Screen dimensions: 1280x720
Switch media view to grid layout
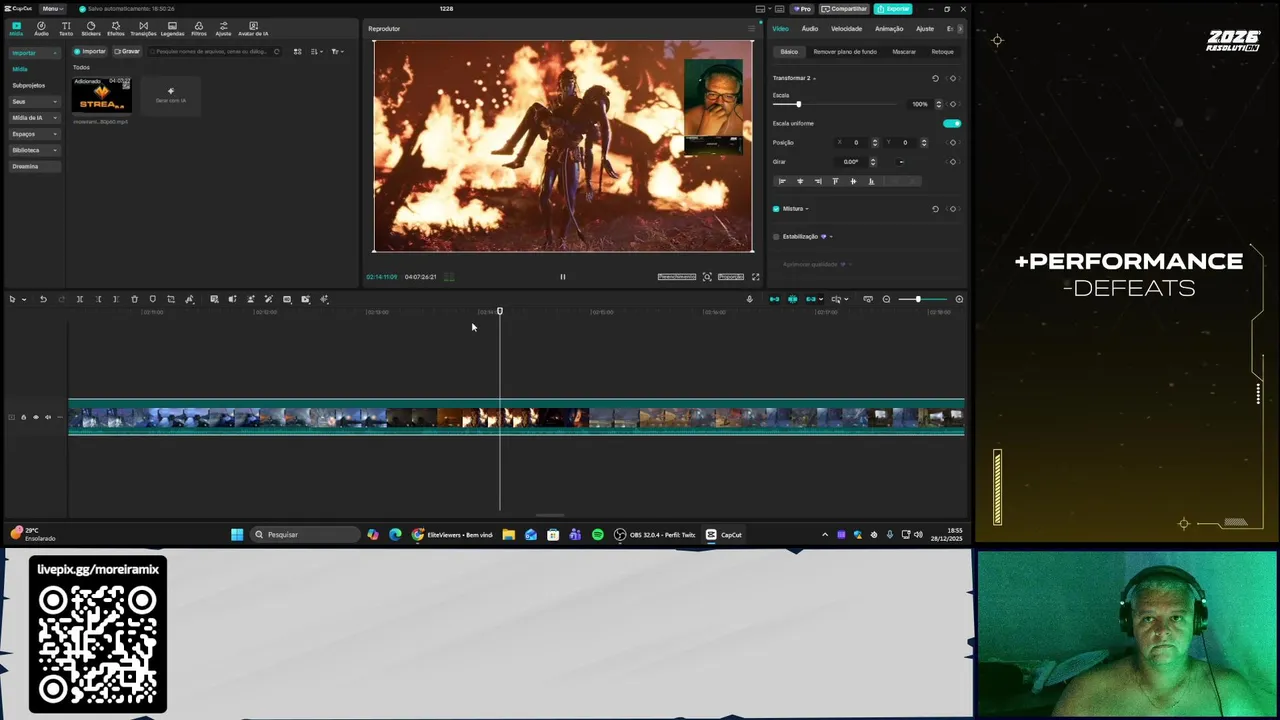coord(297,51)
